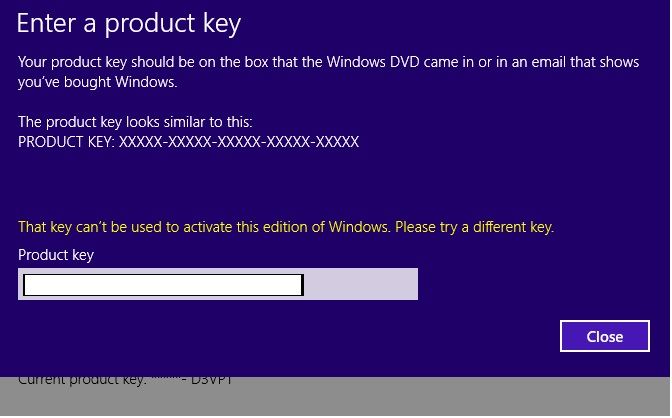Click "Please try a different key" sentence
The height and width of the screenshot is (418, 672).
click(x=474, y=227)
